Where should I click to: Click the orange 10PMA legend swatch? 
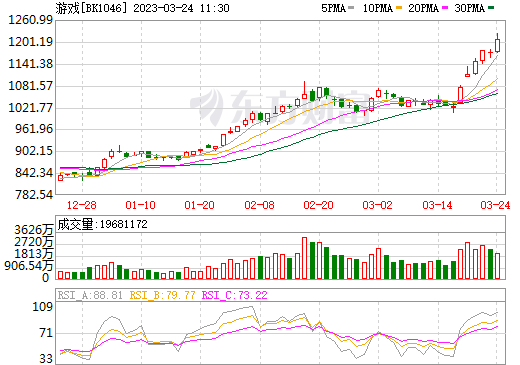pos(399,8)
